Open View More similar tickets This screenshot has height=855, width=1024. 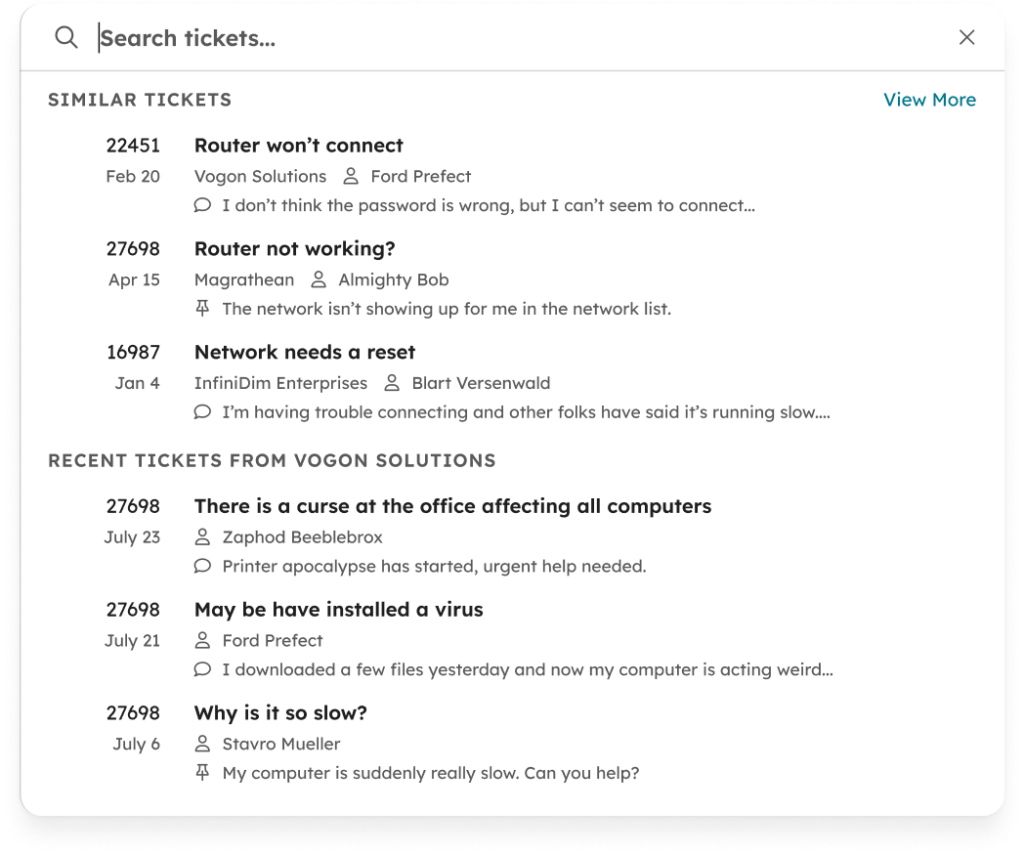click(929, 99)
